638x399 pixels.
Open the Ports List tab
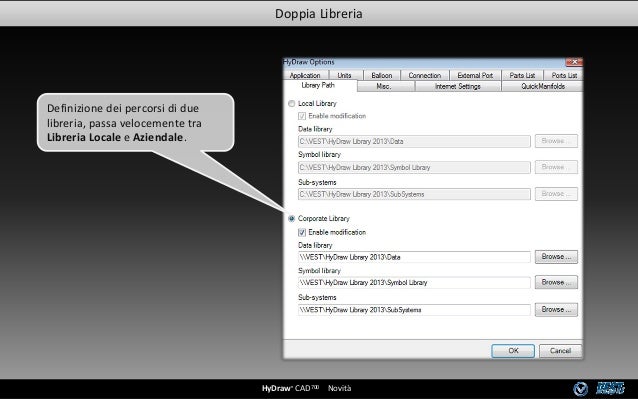point(564,75)
